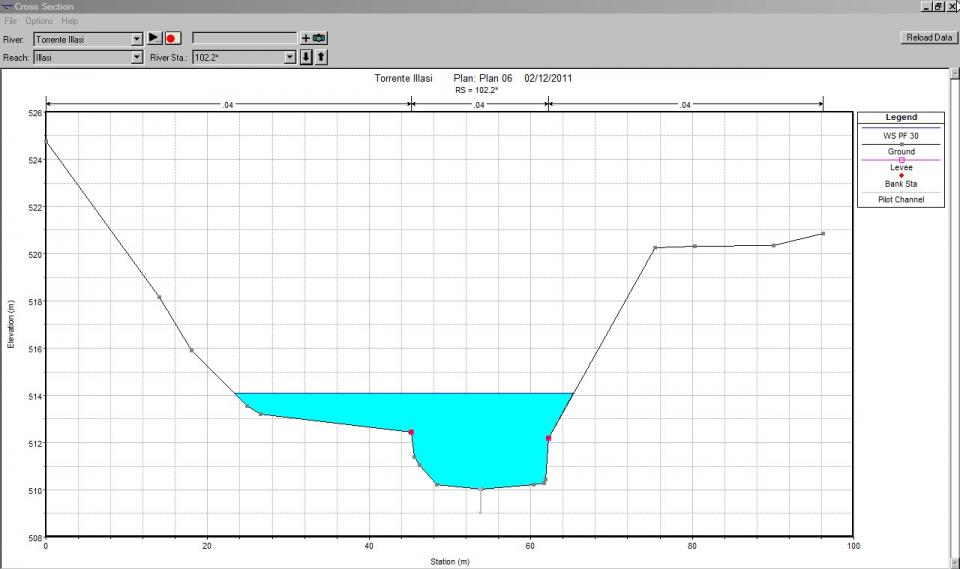Open the River dropdown list
The image size is (960, 569).
point(137,39)
